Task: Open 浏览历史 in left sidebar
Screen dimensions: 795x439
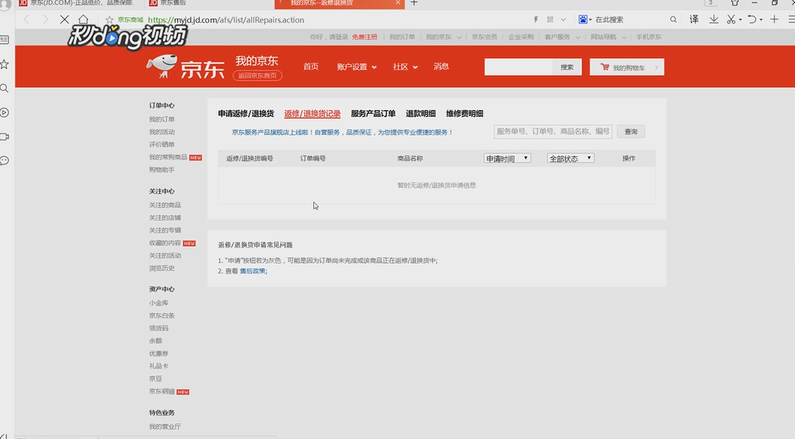Action: 162,268
